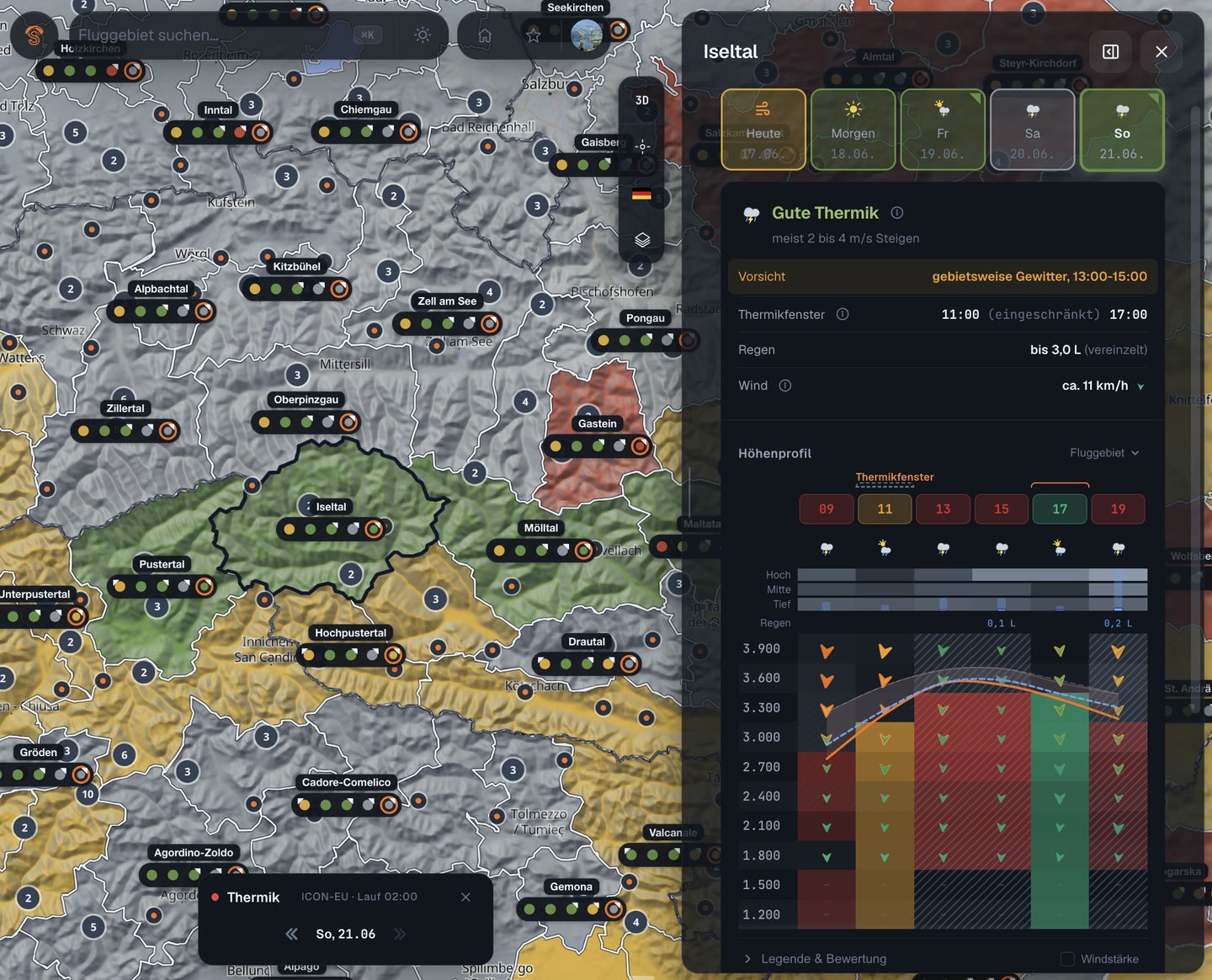Open the map layers selector
The height and width of the screenshot is (980, 1212).
642,240
